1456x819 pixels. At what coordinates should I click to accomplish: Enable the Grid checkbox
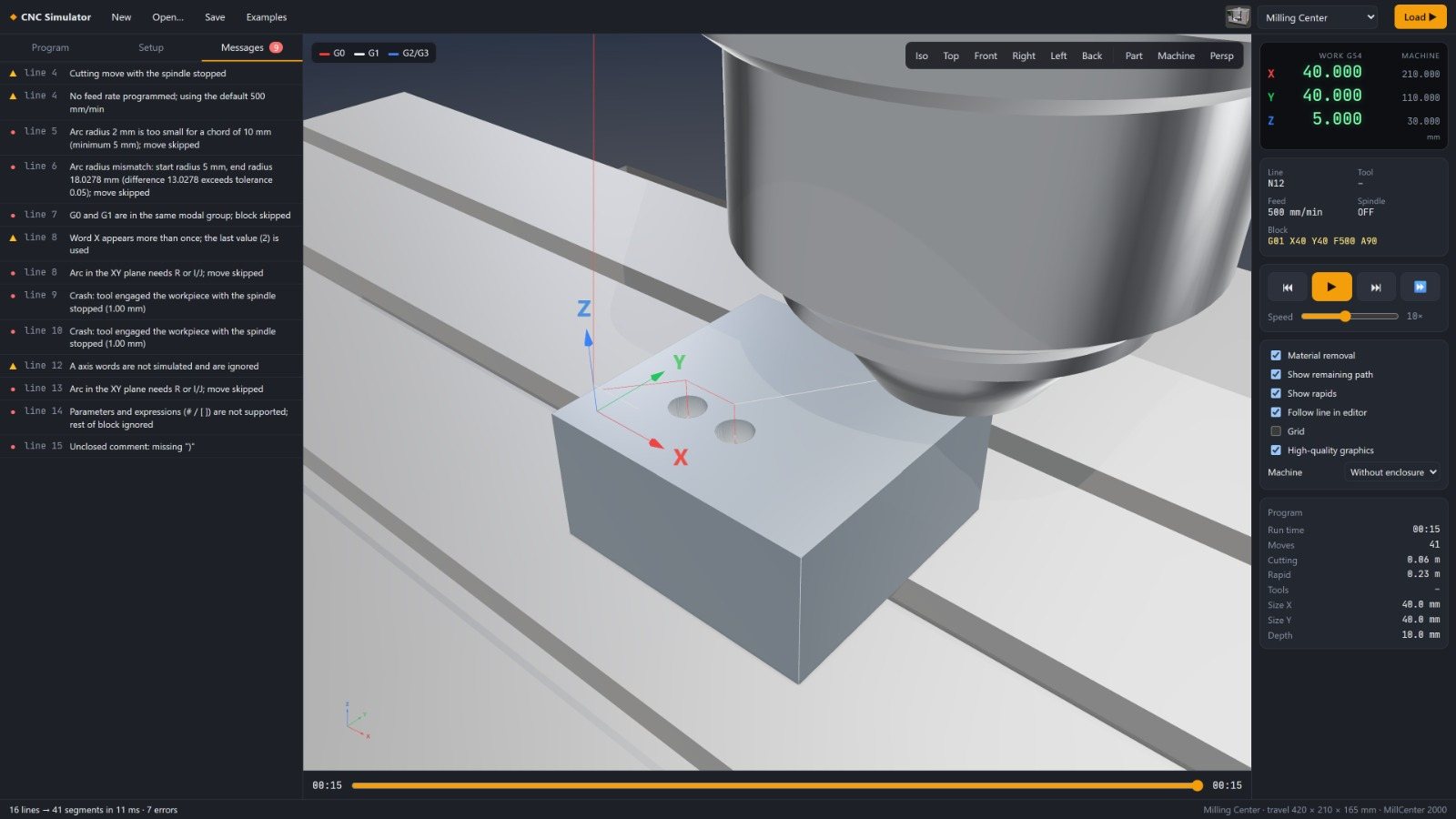coord(1276,431)
